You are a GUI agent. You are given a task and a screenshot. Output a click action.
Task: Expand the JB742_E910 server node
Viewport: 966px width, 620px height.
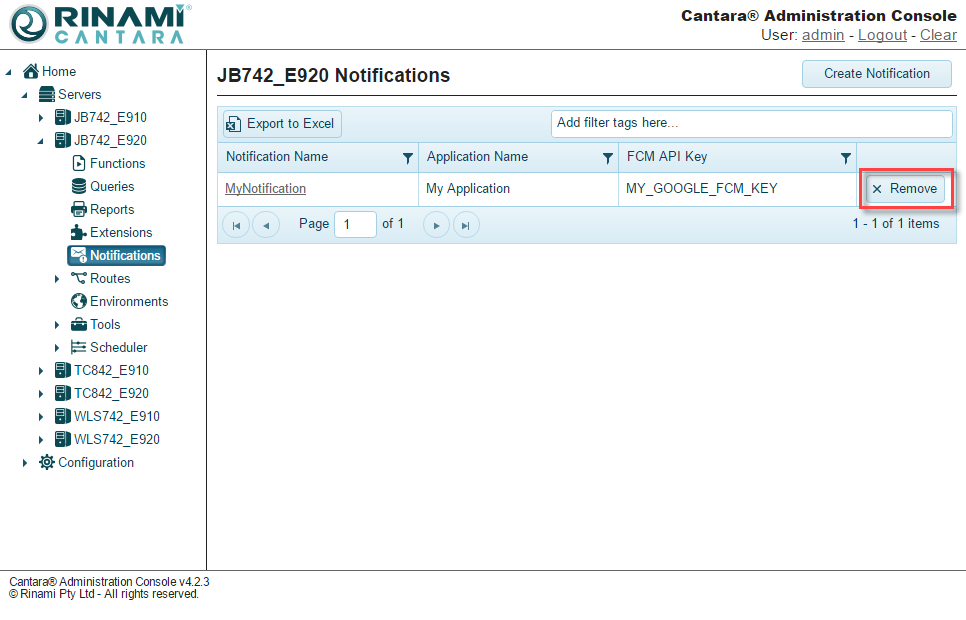41,118
